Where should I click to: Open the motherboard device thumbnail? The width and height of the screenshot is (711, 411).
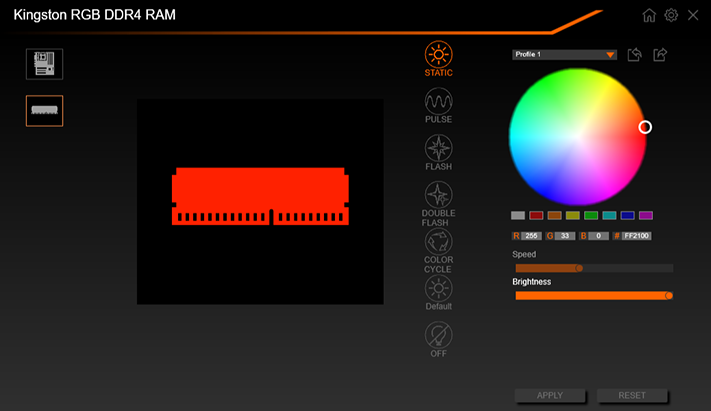coord(44,64)
